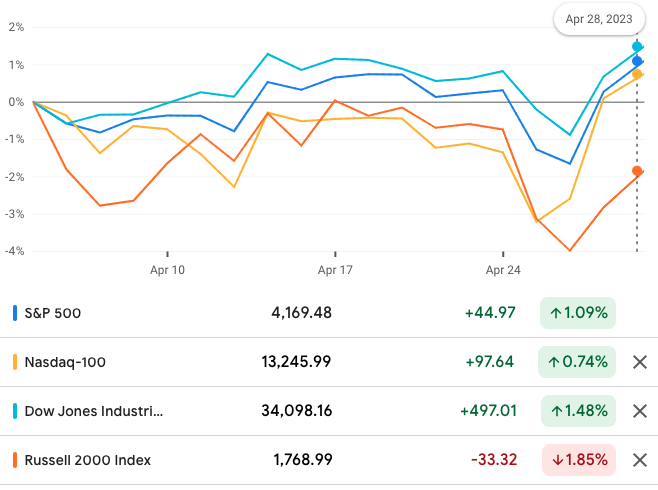
Task: Click the Apr 10 label on chart axis
Action: click(x=167, y=270)
